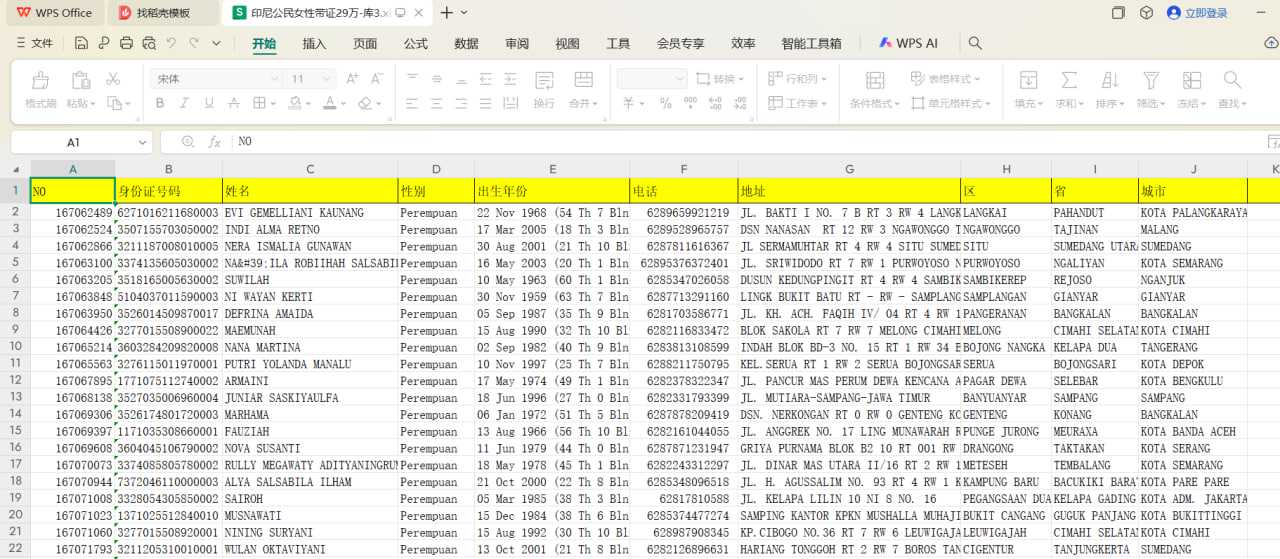Click the Login (立即登录) button
The image size is (1280, 559).
click(x=1197, y=13)
